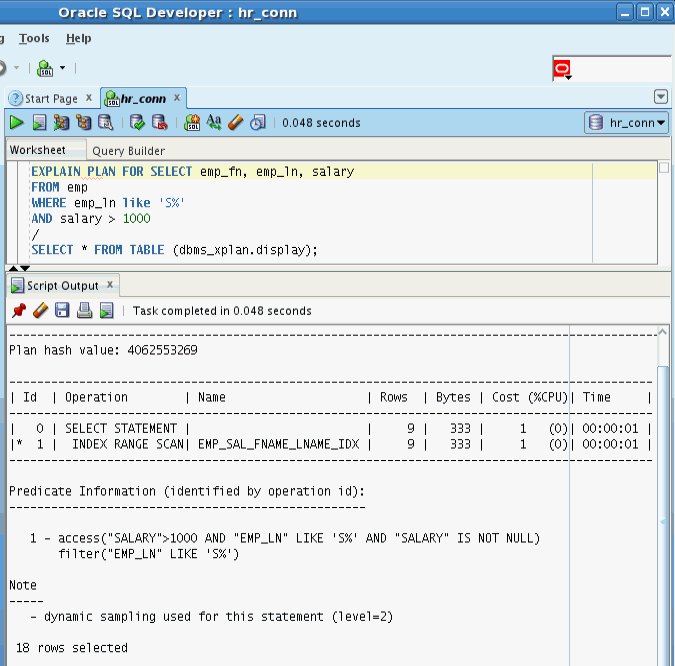Open the SQL worksheet toolbar dropdown arrow
This screenshot has height=666, width=675.
(62, 69)
